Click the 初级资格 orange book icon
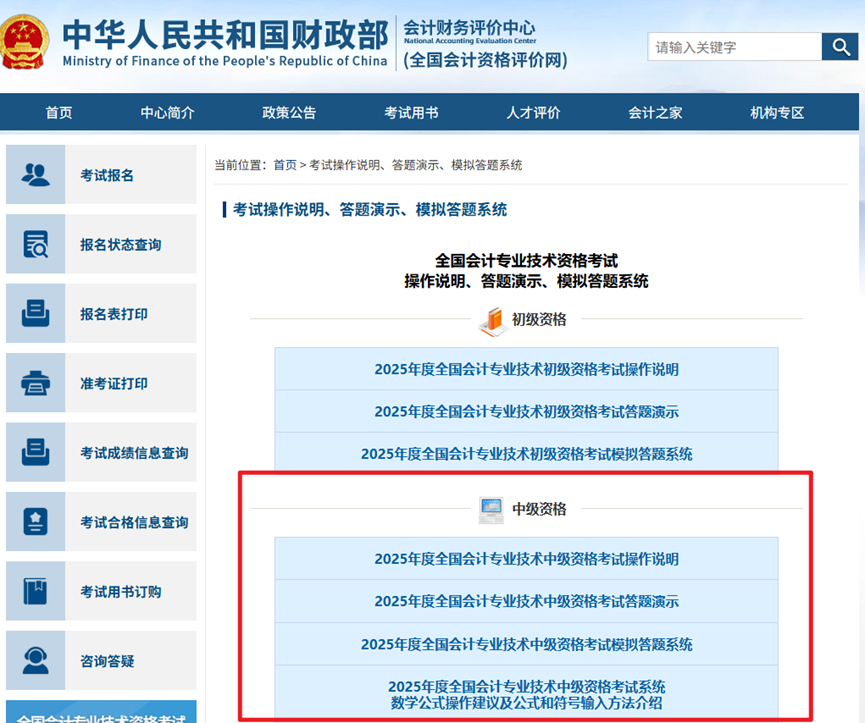 pyautogui.click(x=492, y=321)
